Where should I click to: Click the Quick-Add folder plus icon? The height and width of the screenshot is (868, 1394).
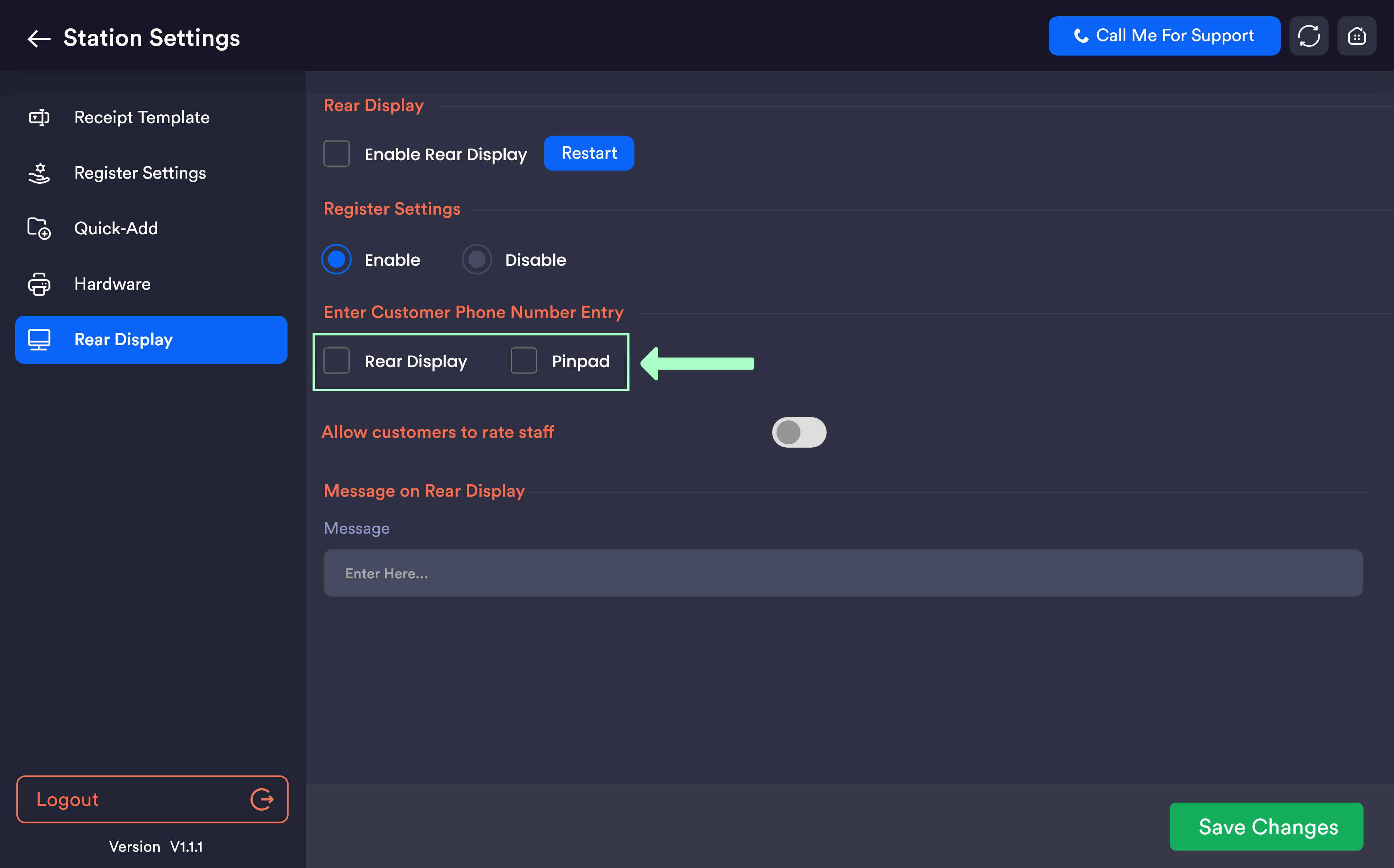[39, 228]
